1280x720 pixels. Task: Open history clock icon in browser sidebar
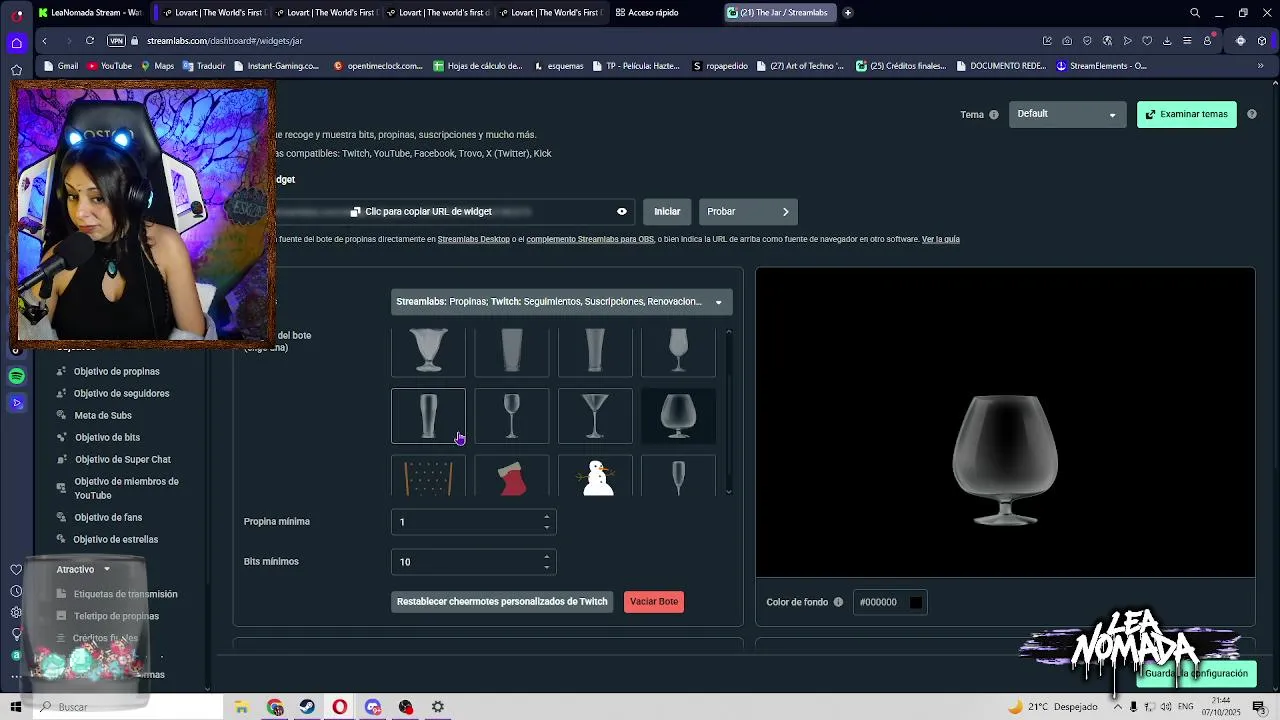coord(16,591)
